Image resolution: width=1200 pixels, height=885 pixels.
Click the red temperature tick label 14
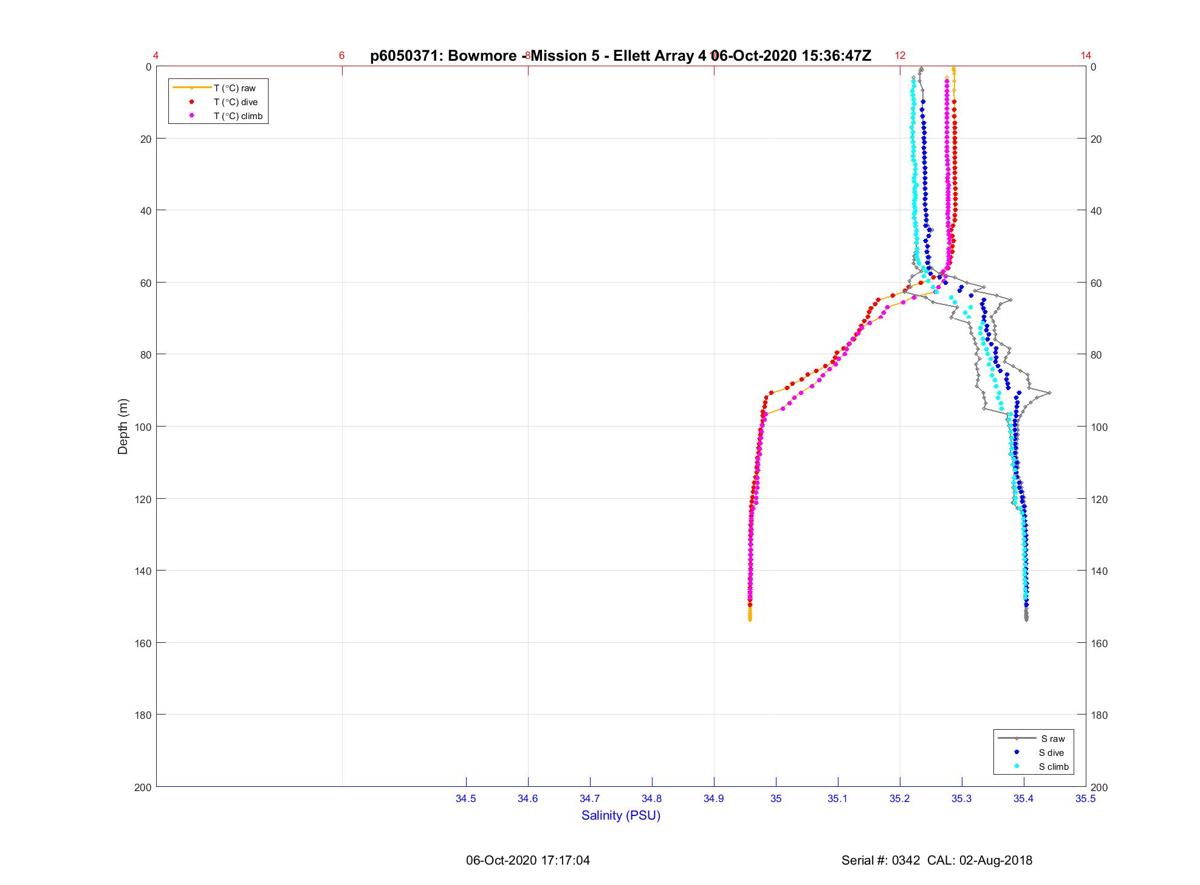pyautogui.click(x=1086, y=56)
